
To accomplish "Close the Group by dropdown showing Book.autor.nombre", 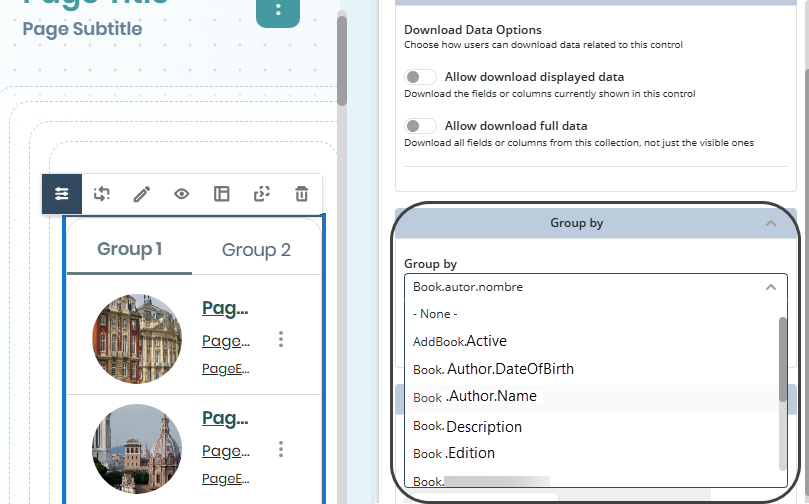I will coord(769,287).
